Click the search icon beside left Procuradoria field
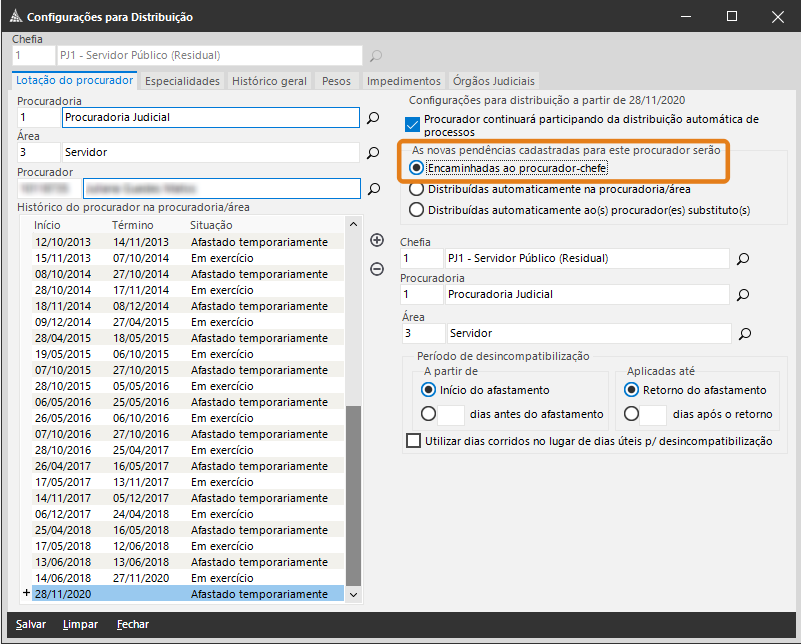 (x=373, y=118)
